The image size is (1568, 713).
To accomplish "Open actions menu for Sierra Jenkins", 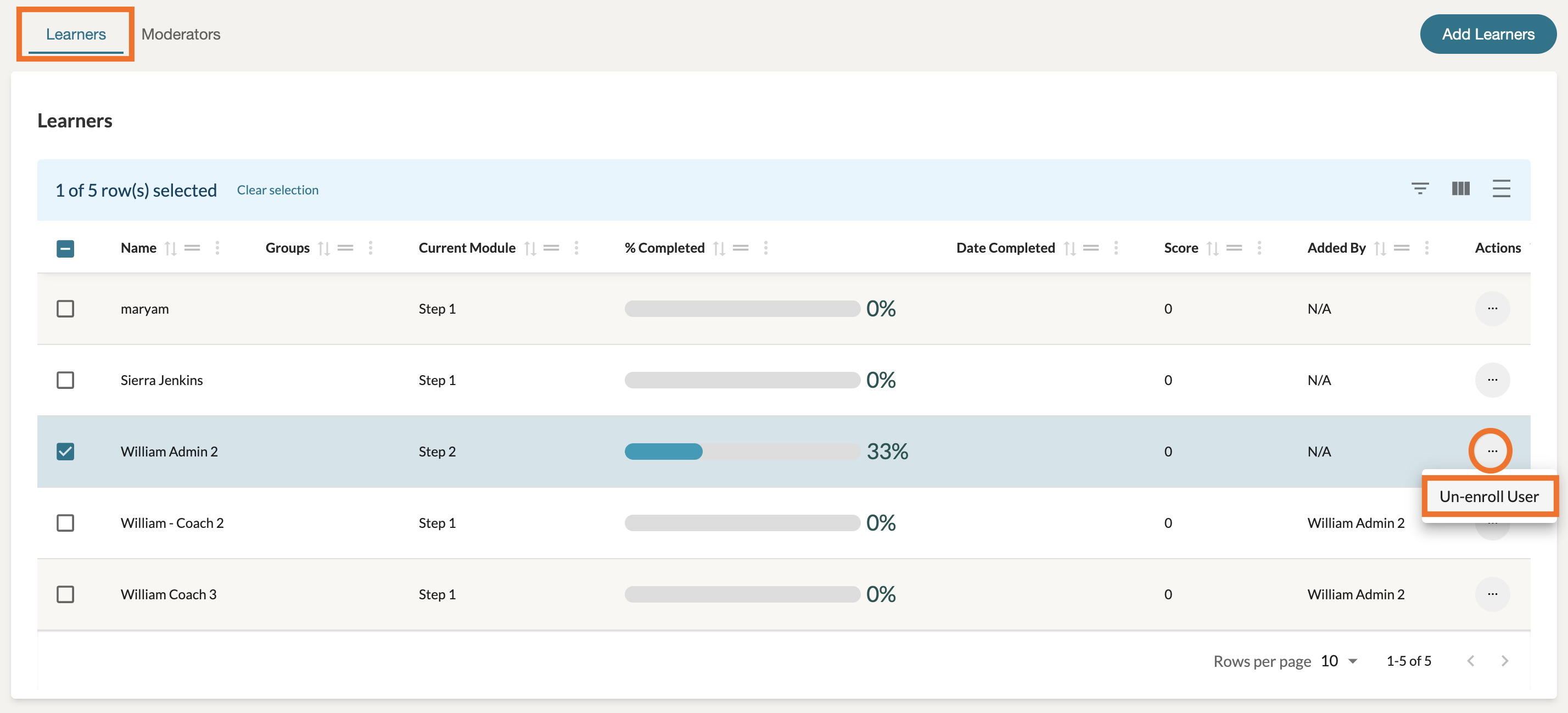I will 1492,380.
